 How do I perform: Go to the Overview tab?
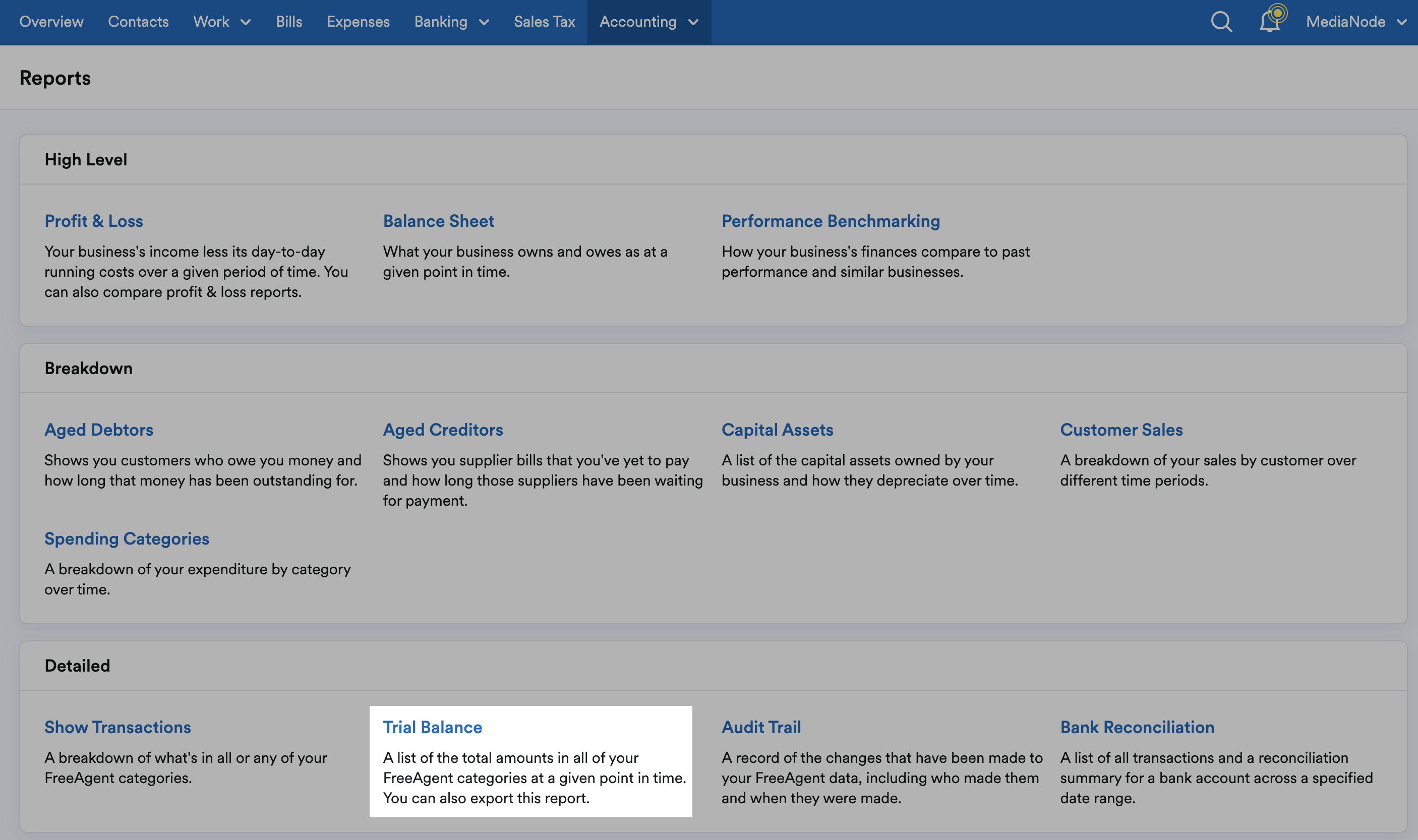(51, 22)
